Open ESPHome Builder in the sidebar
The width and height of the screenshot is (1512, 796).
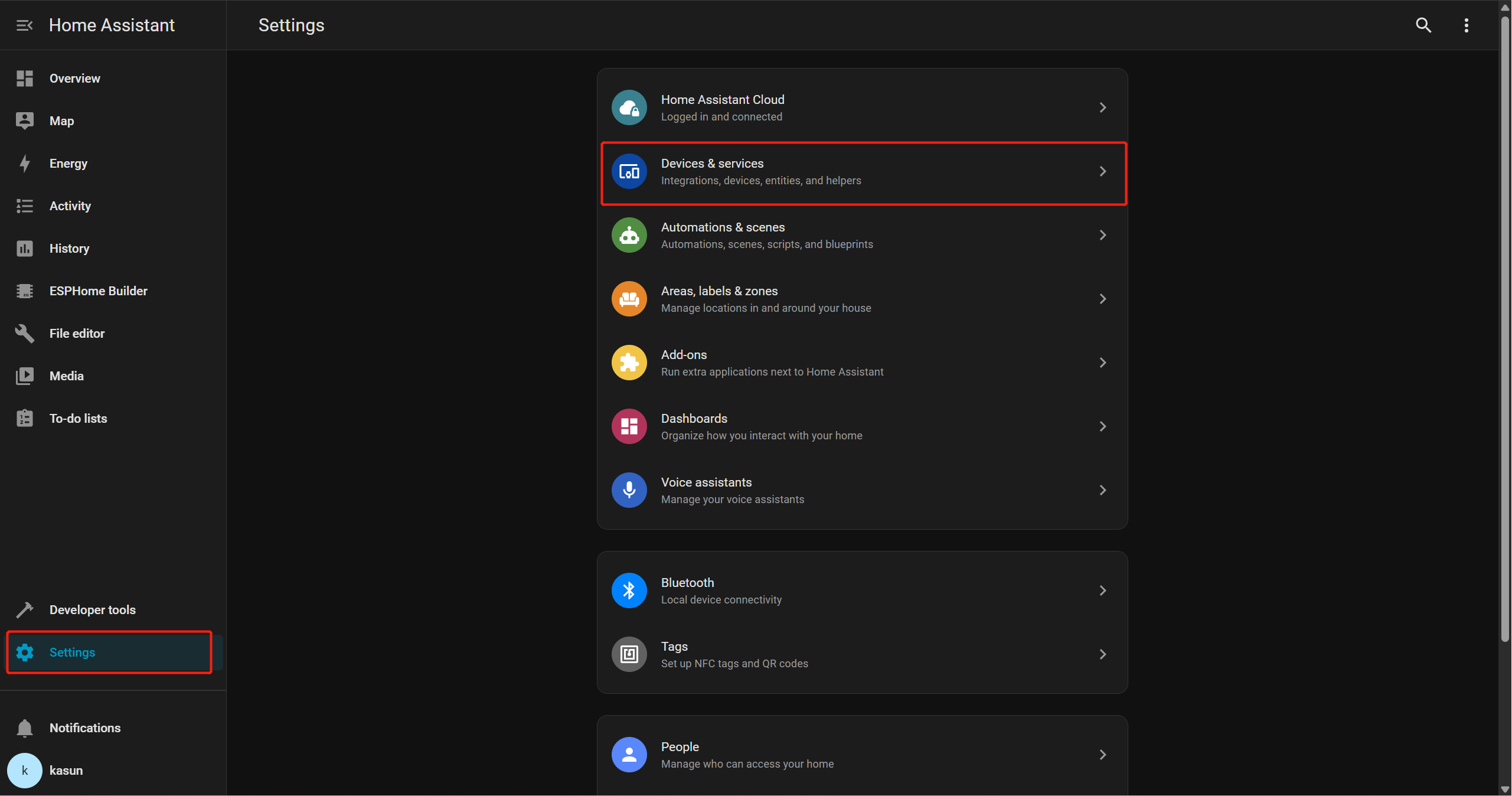pos(98,291)
